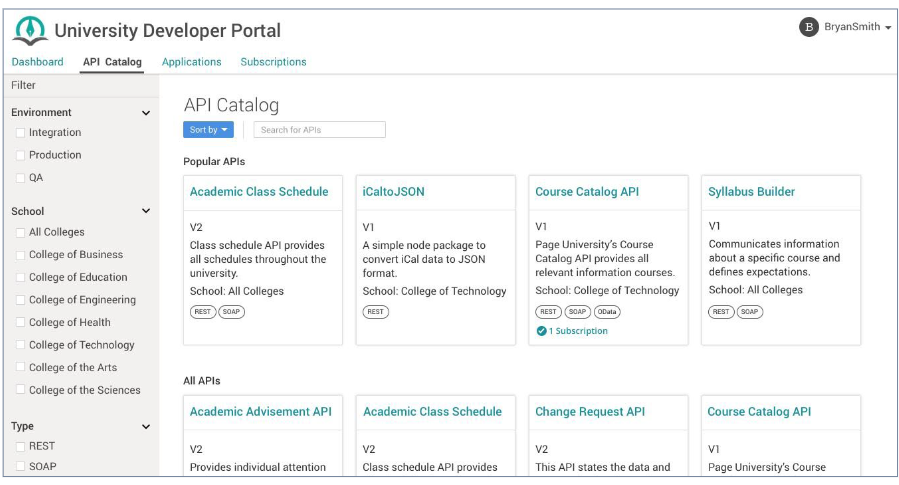
Task: Check the Integration environment checkbox
Action: click(21, 132)
